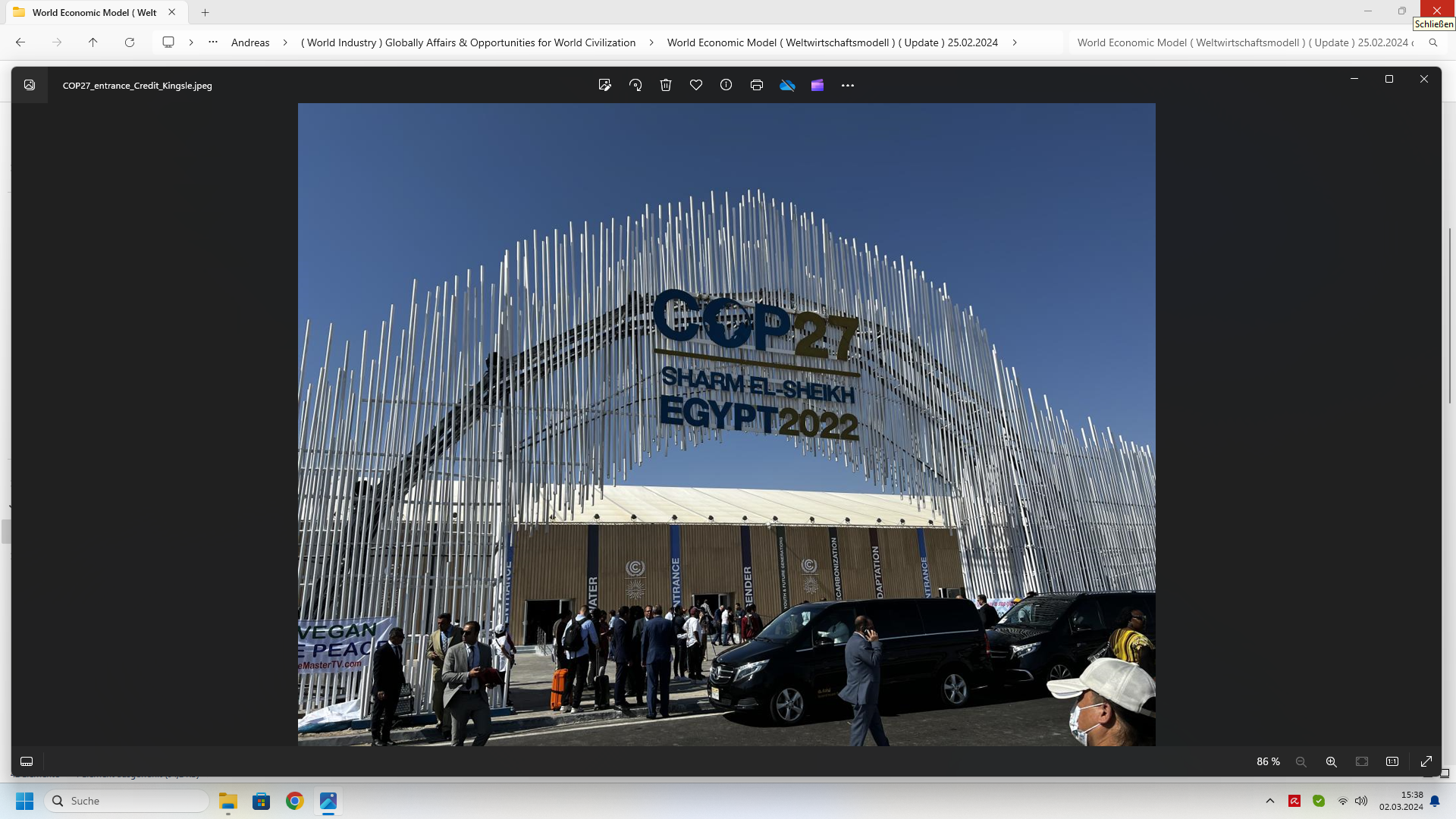Close the World Economic Model tab

(172, 12)
